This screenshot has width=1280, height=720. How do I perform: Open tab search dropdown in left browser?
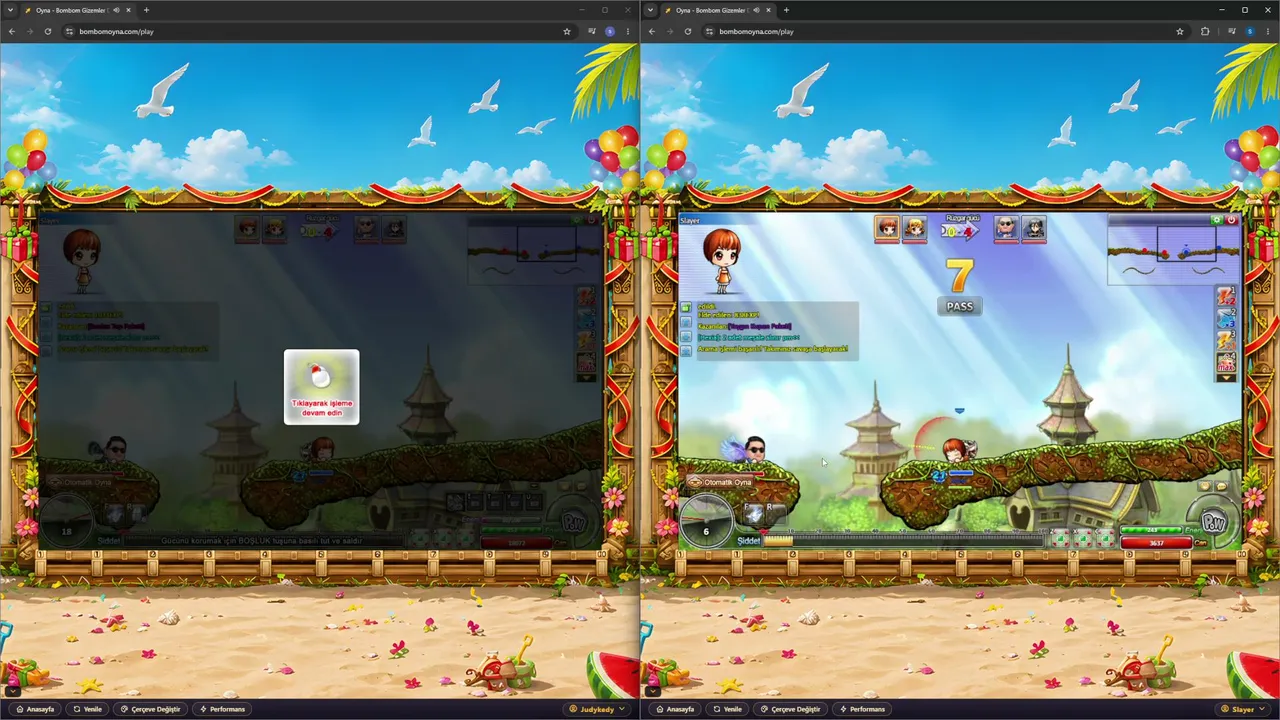pyautogui.click(x=10, y=10)
